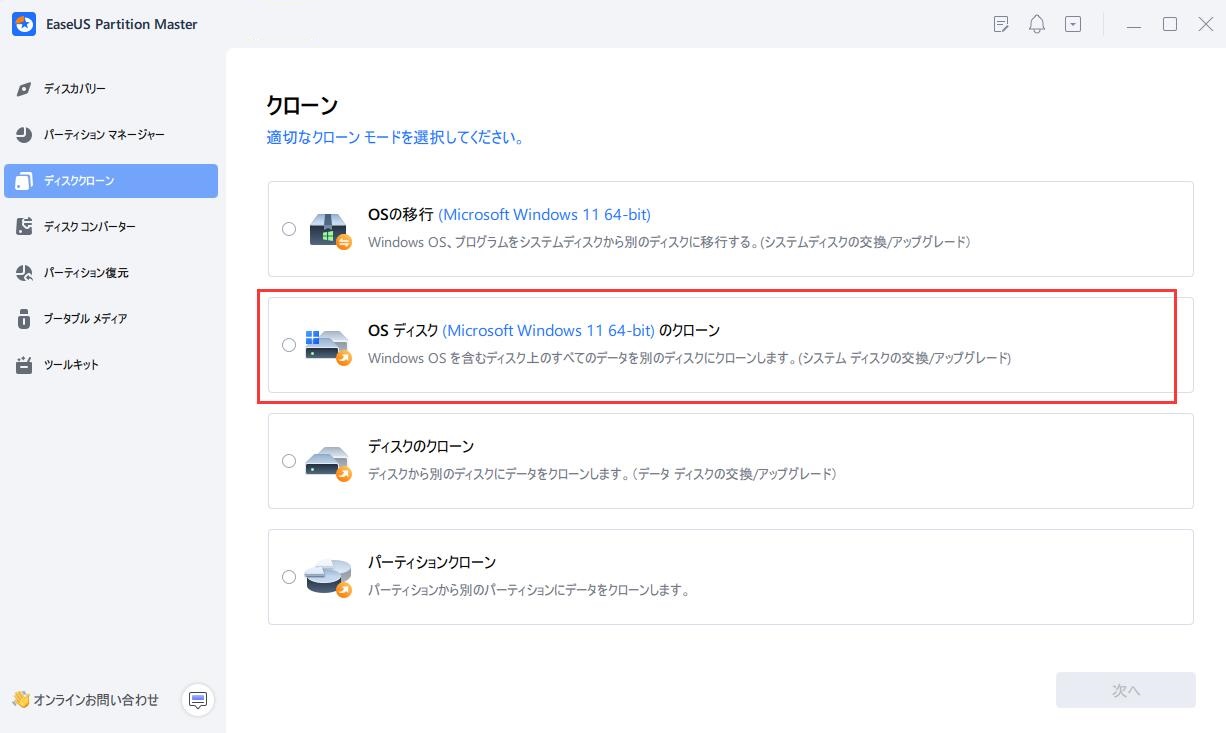This screenshot has width=1226, height=733.
Task: Click description starting 'Windows OS、プログラムをシステムディスク'
Action: click(x=669, y=242)
